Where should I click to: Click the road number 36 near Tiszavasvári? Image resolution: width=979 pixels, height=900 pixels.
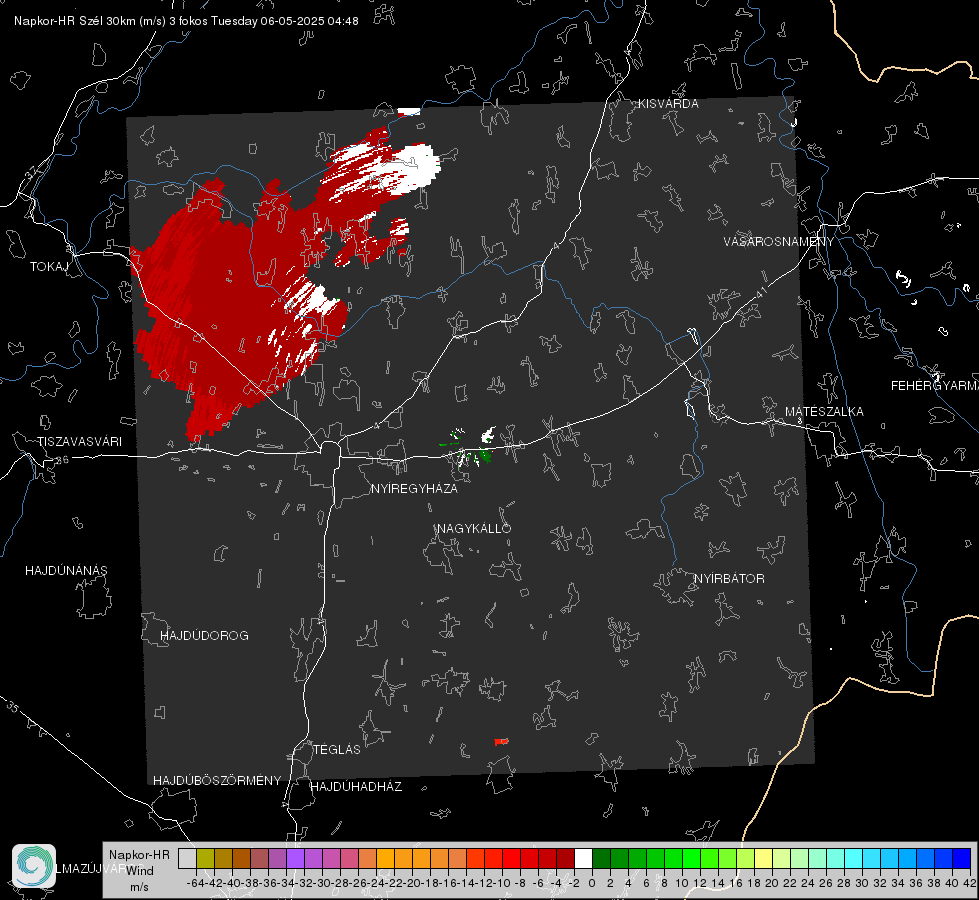tap(62, 460)
